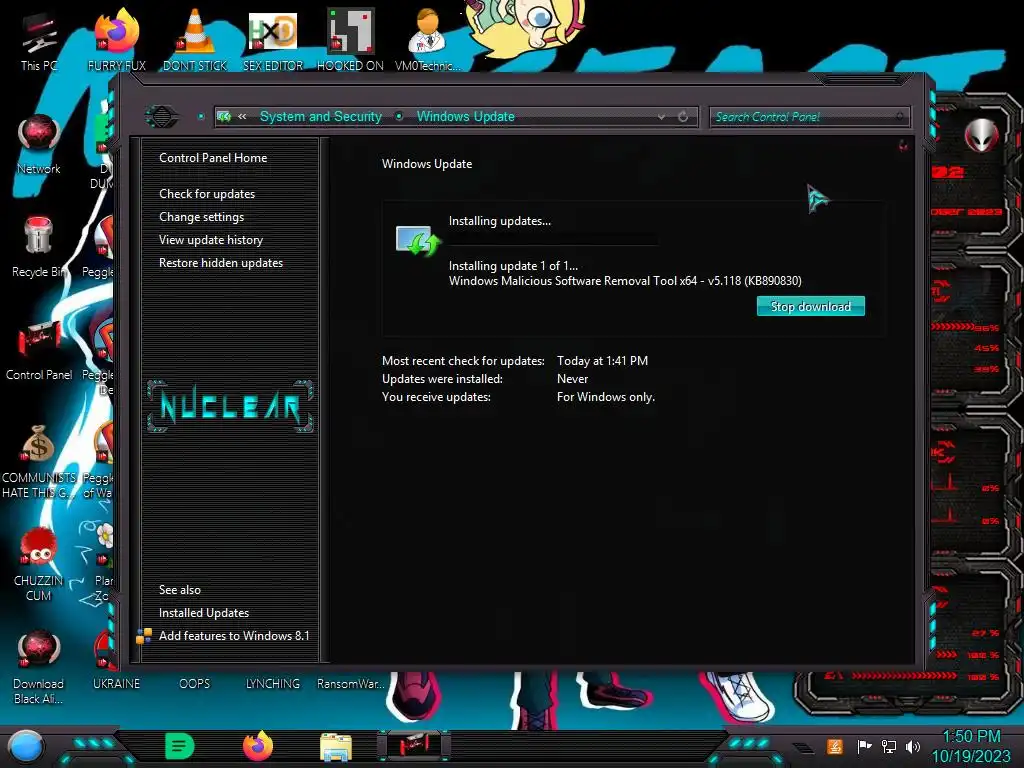This screenshot has width=1024, height=768.
Task: Click the Java tray icon
Action: [835, 746]
